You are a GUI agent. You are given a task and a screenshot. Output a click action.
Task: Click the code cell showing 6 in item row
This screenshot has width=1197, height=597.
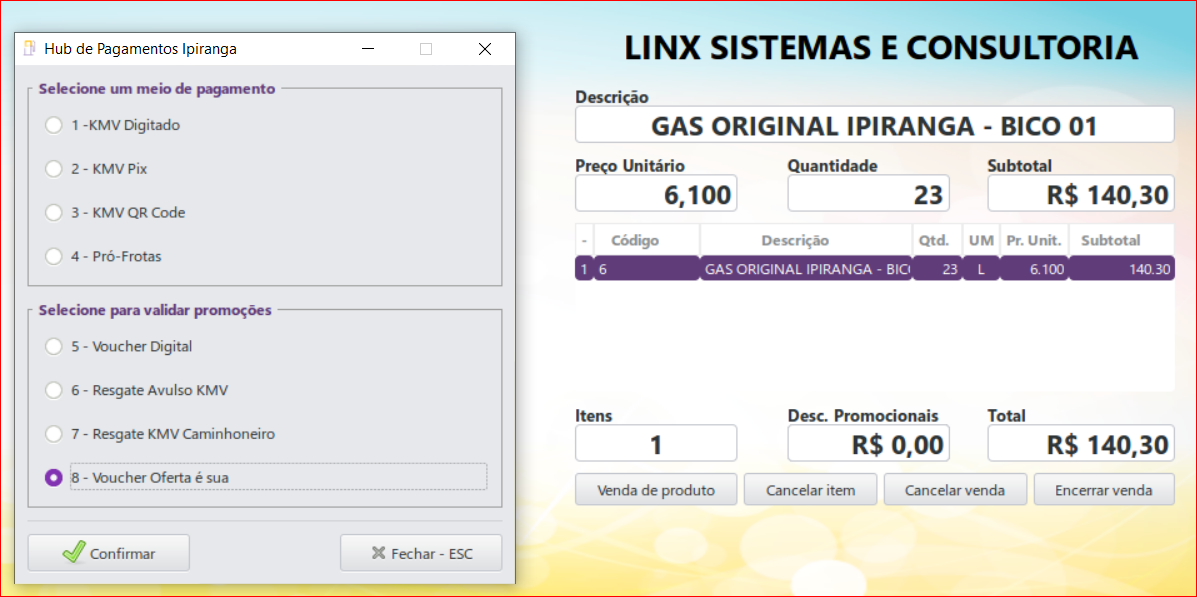(x=647, y=269)
